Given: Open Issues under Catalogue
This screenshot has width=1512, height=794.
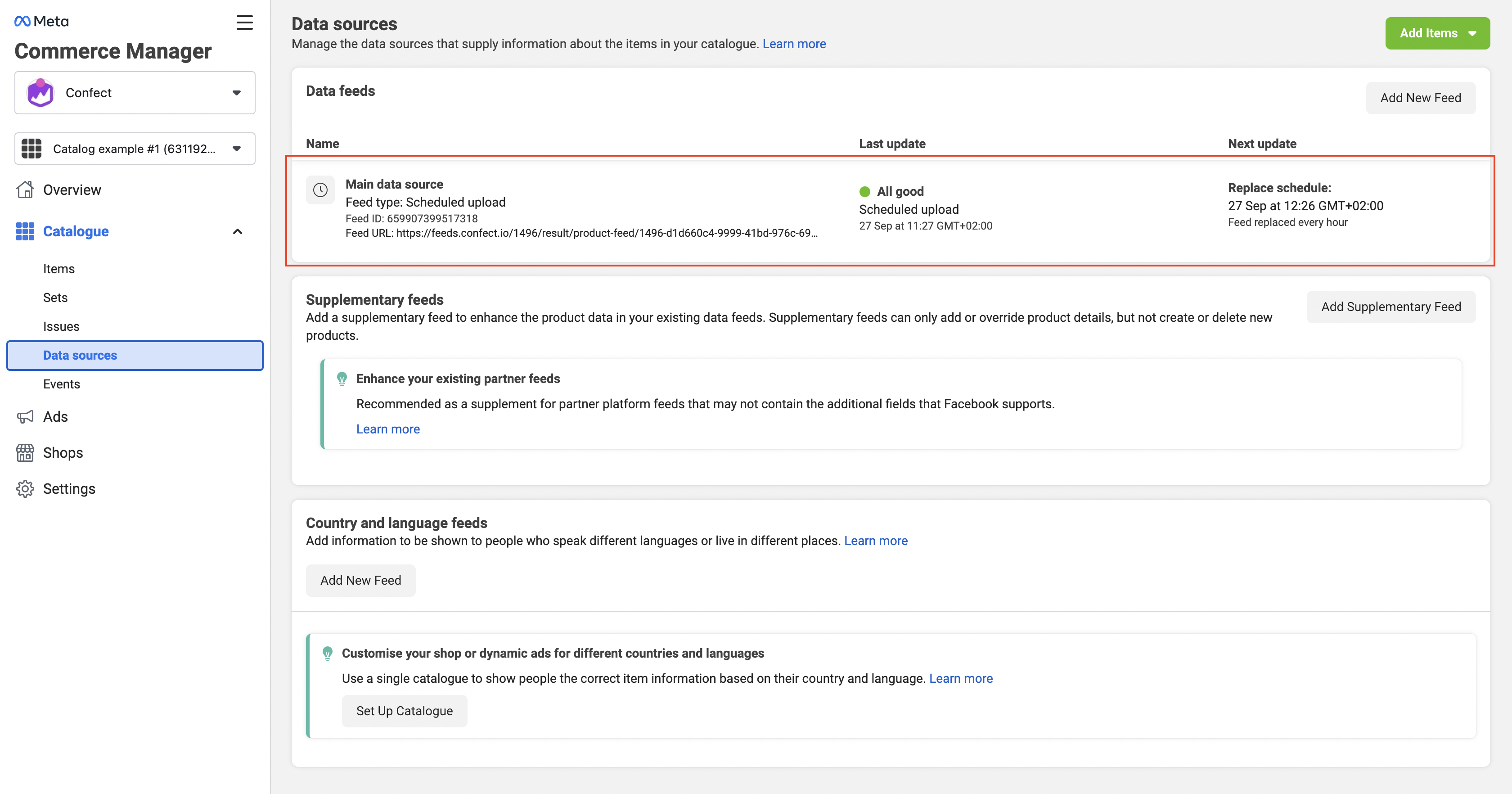Looking at the screenshot, I should [61, 326].
